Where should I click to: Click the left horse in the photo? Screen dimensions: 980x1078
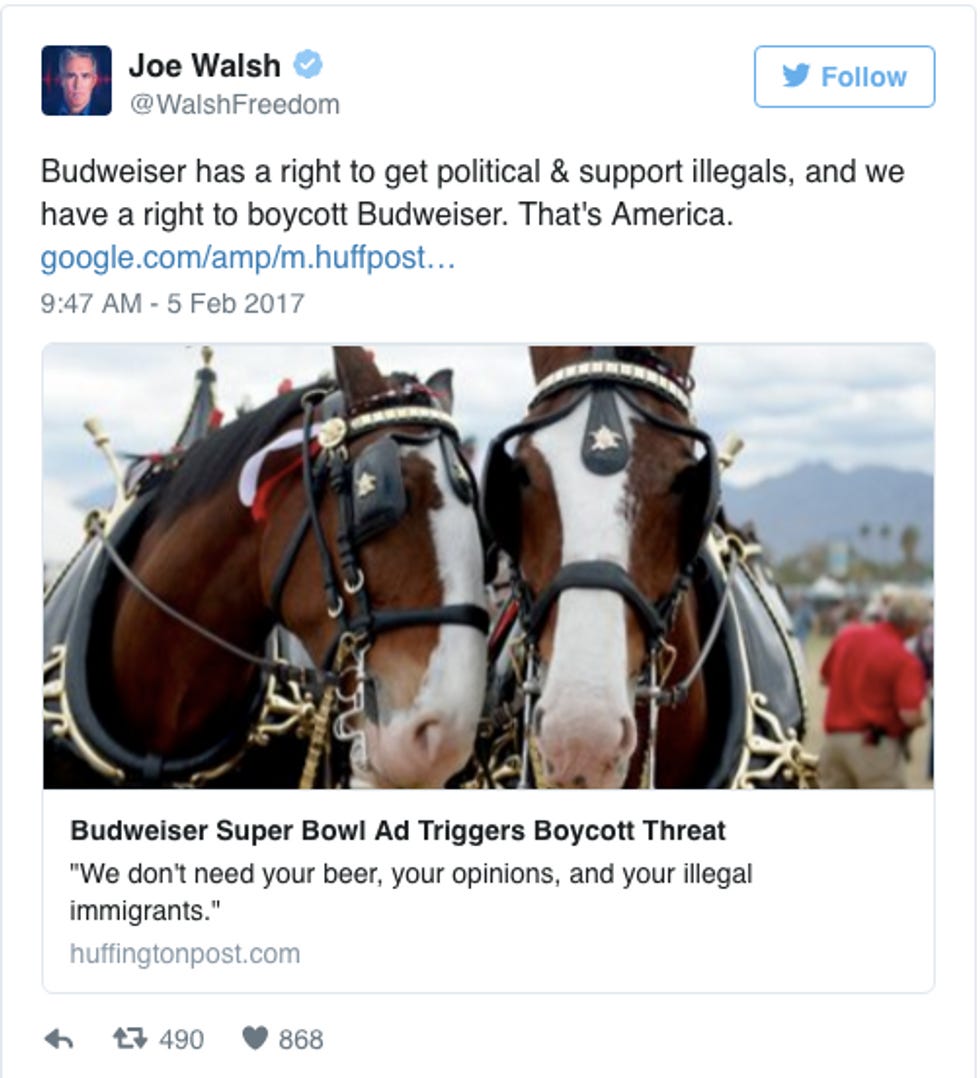pos(275,571)
